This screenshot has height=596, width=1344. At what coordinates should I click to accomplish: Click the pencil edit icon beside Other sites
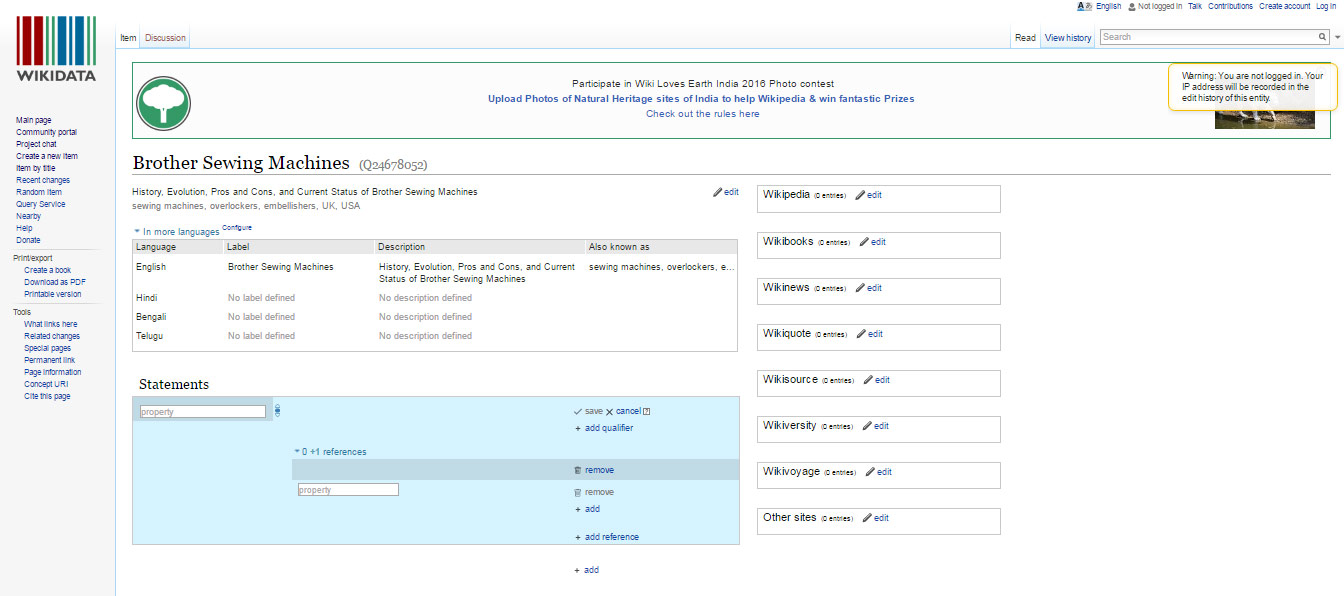[867, 518]
